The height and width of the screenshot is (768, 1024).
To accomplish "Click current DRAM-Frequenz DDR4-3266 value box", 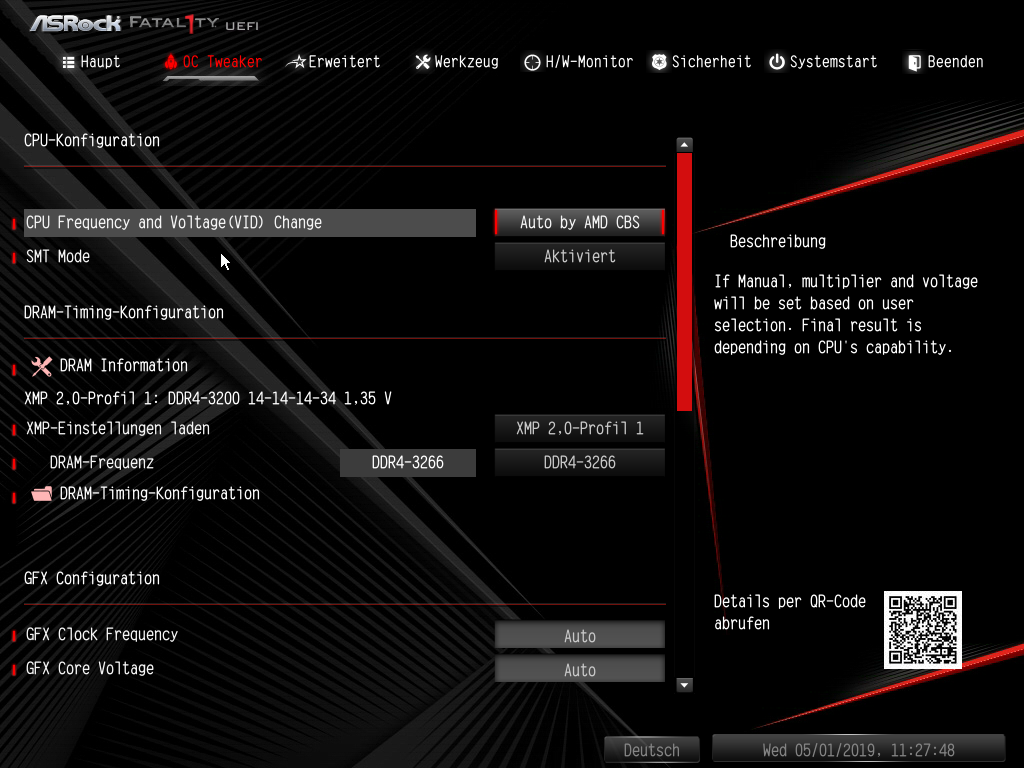I will pyautogui.click(x=408, y=463).
